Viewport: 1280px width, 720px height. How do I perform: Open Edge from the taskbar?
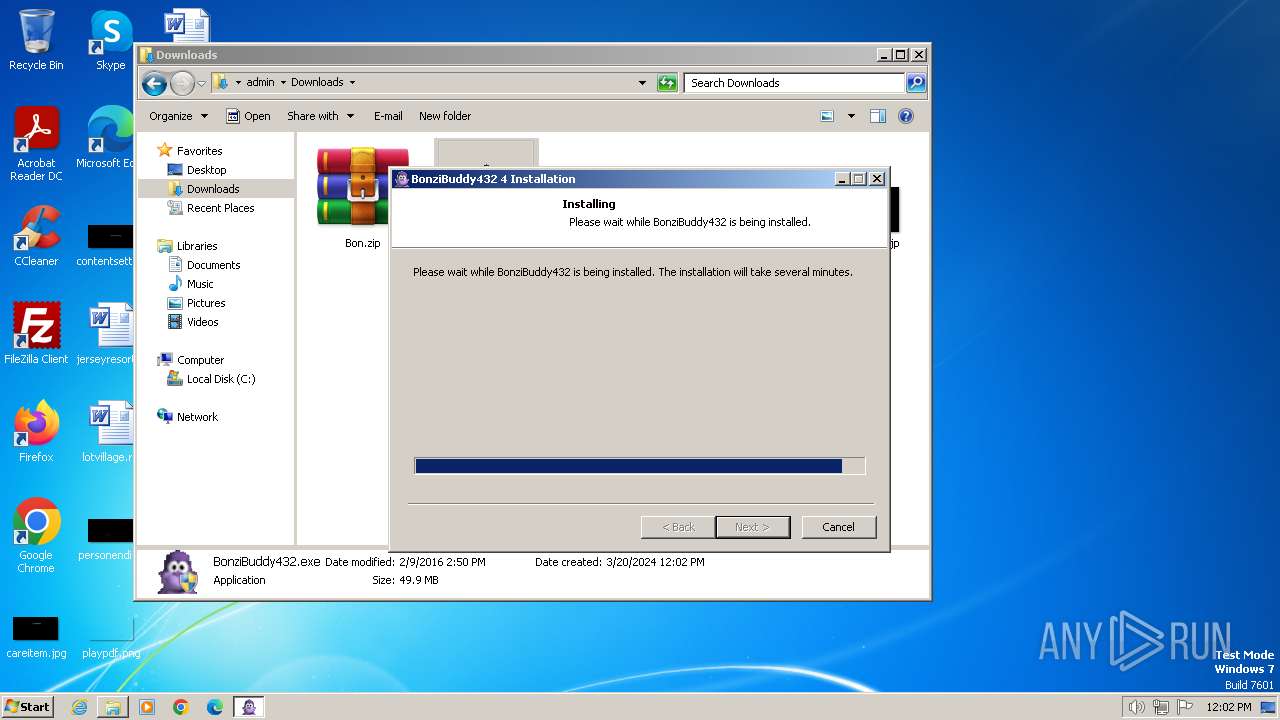215,707
